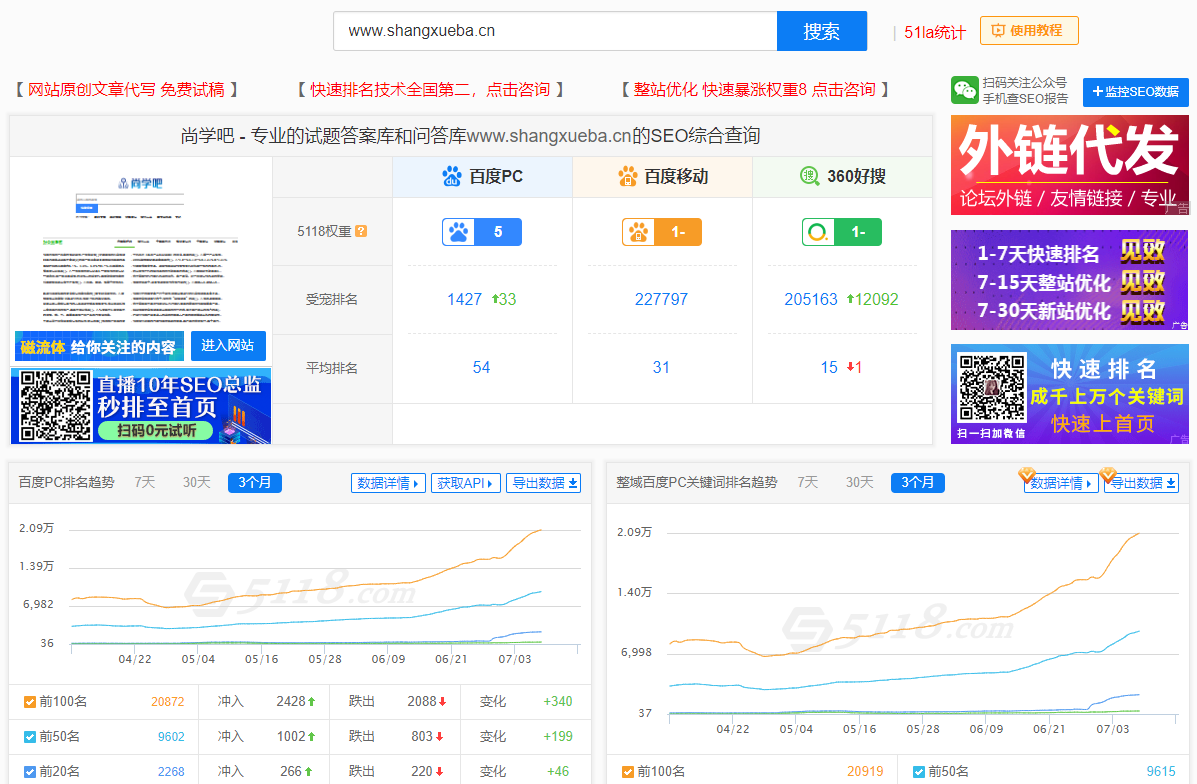The height and width of the screenshot is (784, 1197).
Task: Click the crown icon on right 数据详情
Action: click(x=1027, y=475)
